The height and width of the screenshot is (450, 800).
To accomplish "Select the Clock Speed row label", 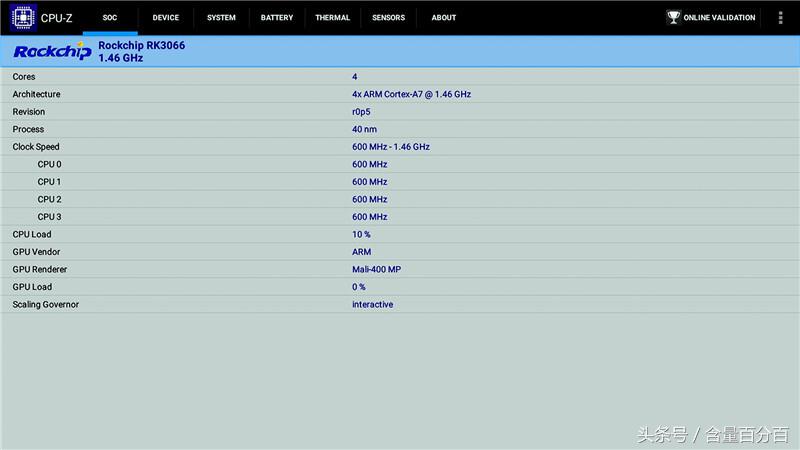I will 36,147.
